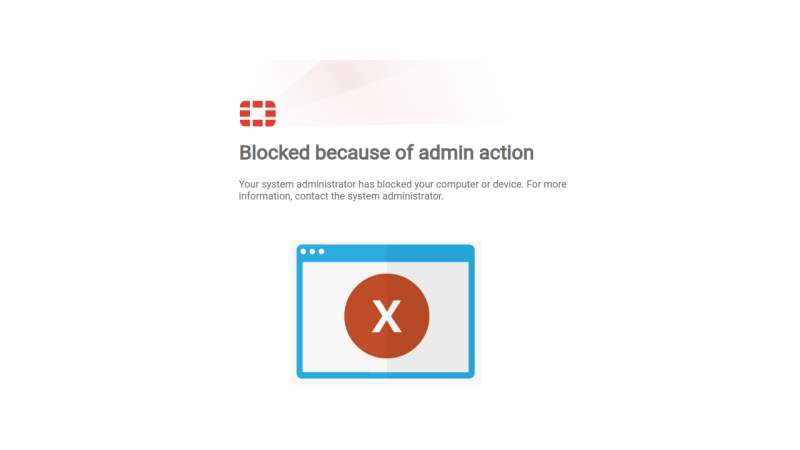Click the top-right red block of the Fortinet logo
800x450 pixels.
coord(270,105)
